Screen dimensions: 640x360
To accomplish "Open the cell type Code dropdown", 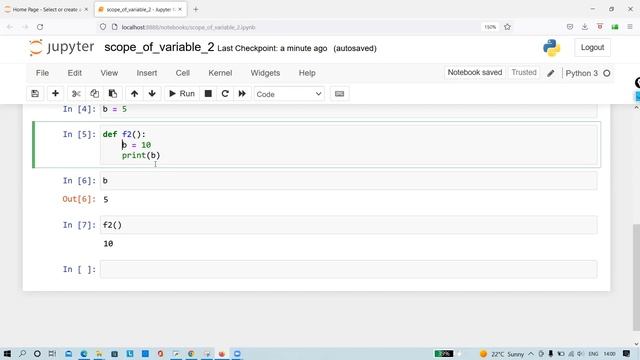I will tap(289, 94).
